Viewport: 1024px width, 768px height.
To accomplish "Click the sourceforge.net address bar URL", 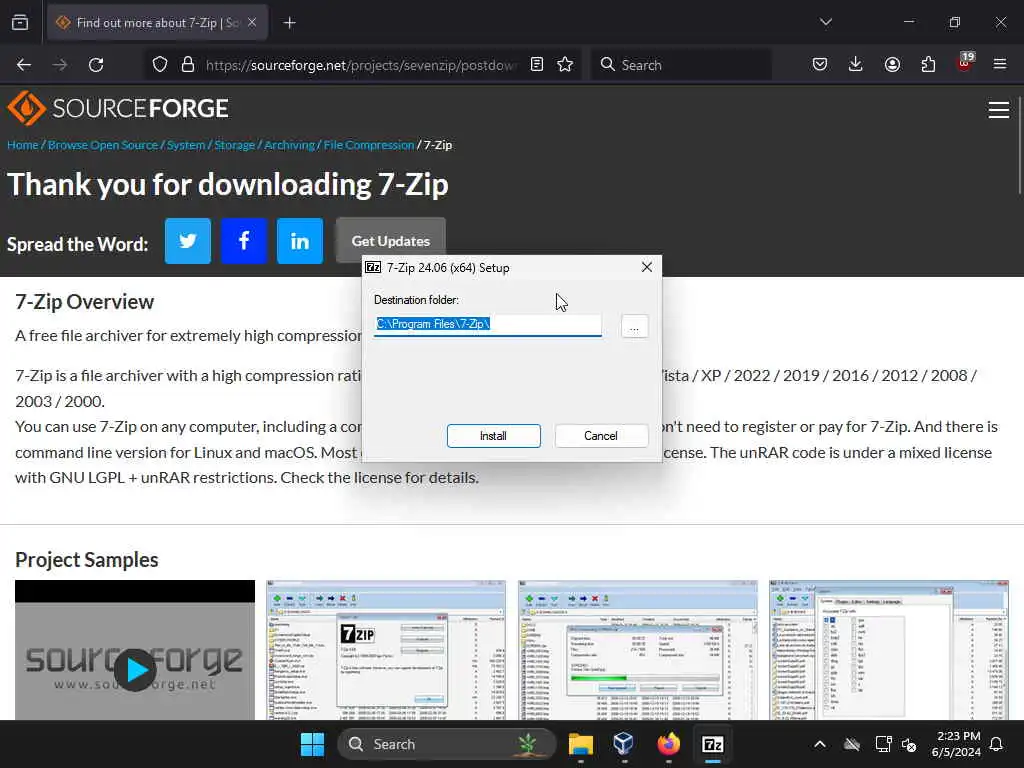I will pos(360,65).
